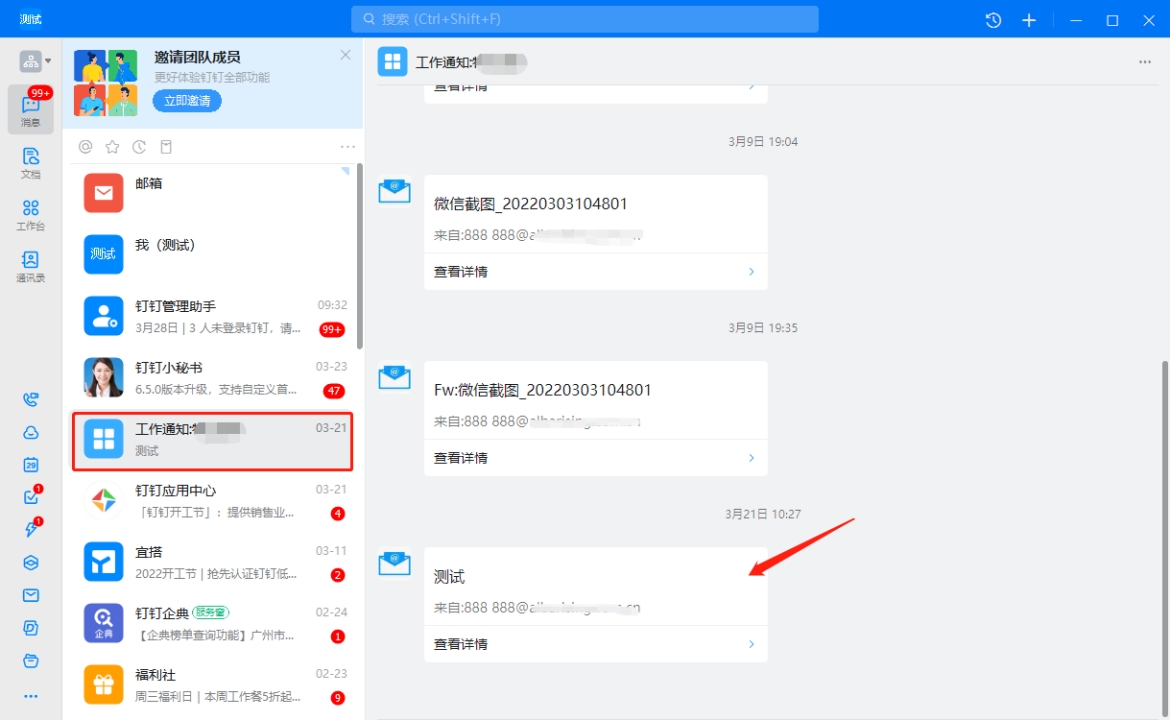Open the 工作台 (Workbench) sidebar section
Screen dimensions: 1170x720
(x=31, y=214)
